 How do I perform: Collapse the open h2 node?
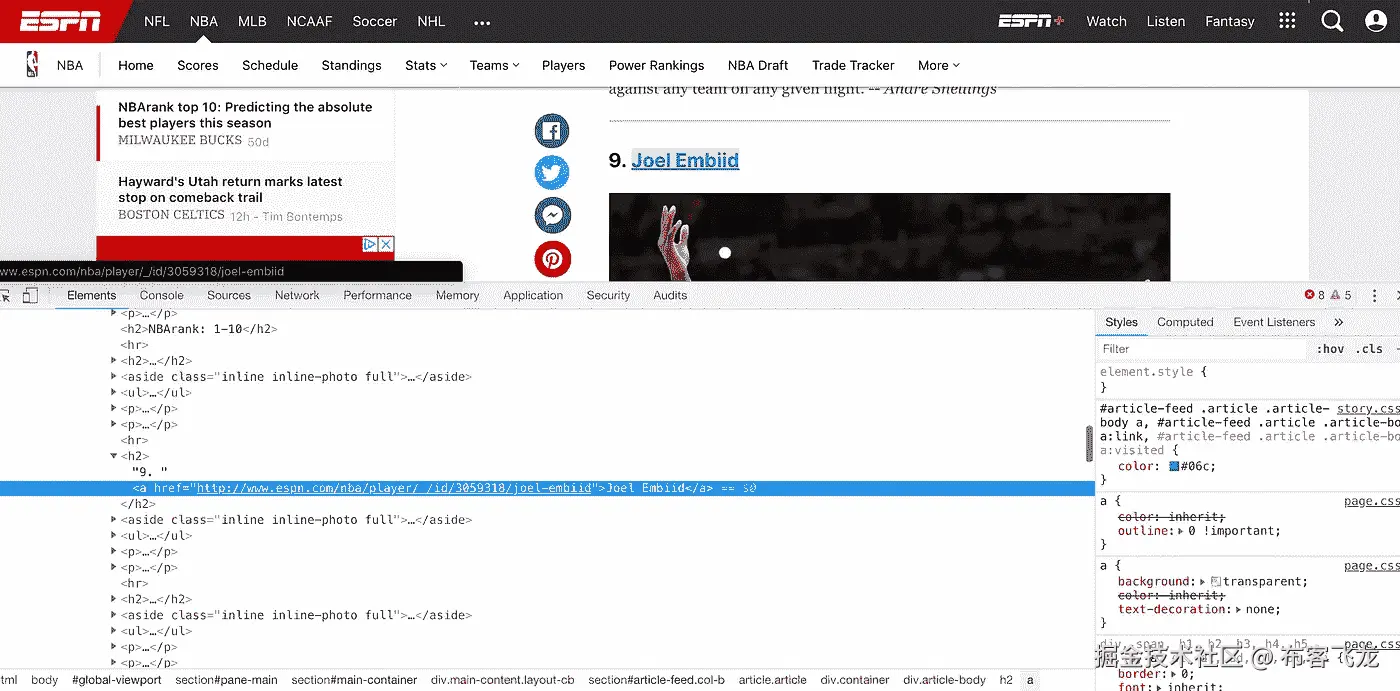pos(114,456)
